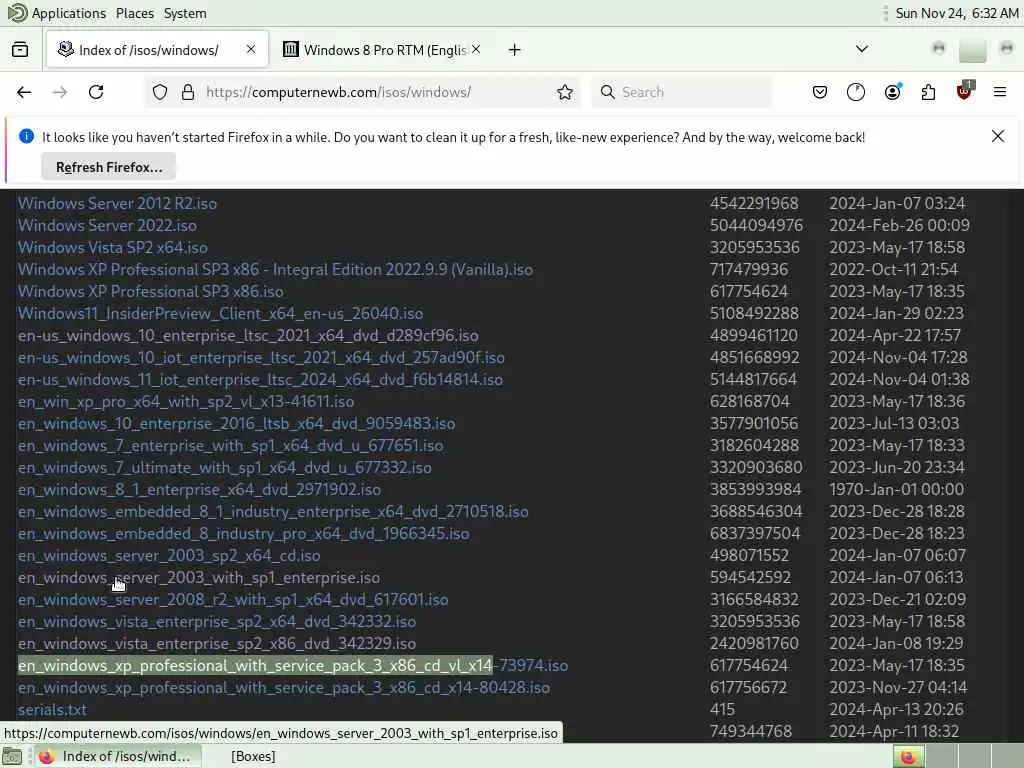Download vista_enterprise_sp2_x86_dvd_342329.iso
This screenshot has width=1024, height=768.
[216, 644]
